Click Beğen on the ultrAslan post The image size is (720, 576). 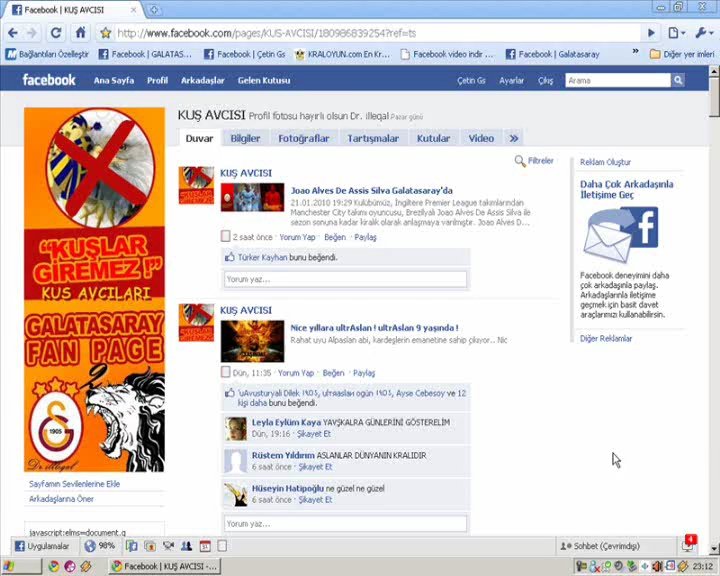(x=333, y=373)
